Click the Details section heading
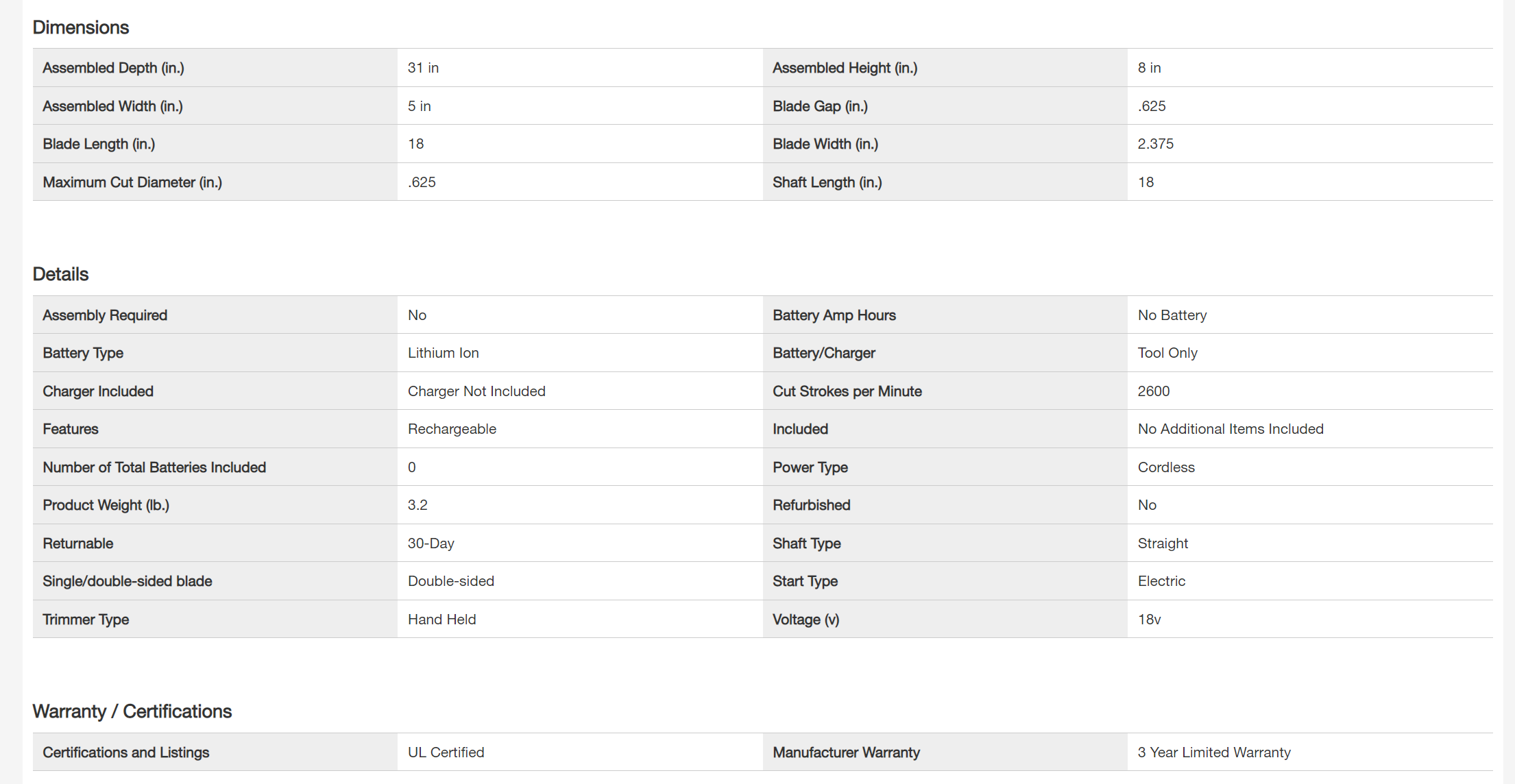 (60, 274)
